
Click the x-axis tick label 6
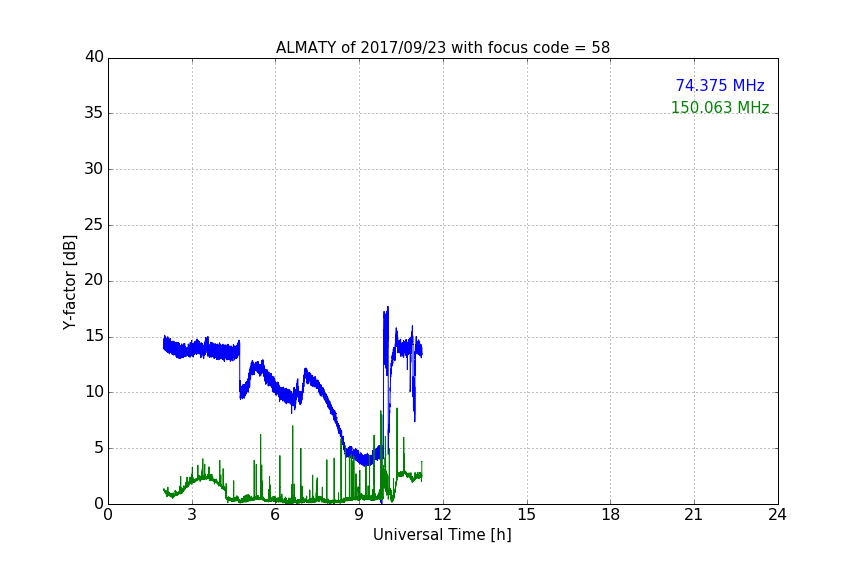click(x=275, y=515)
